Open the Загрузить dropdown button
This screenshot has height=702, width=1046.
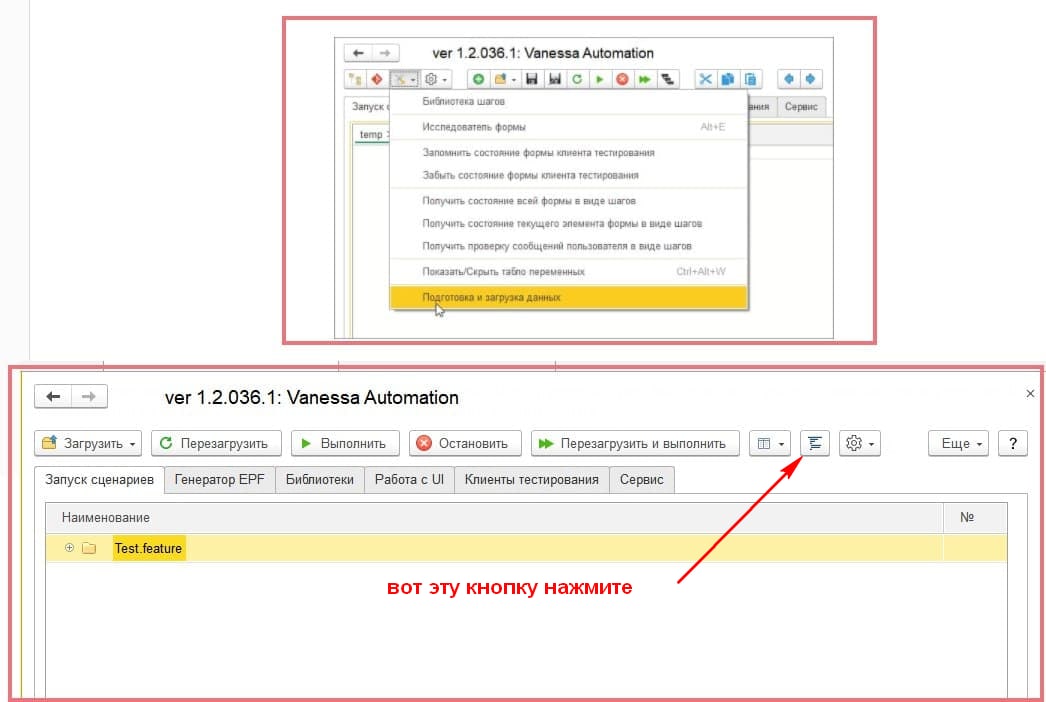click(x=88, y=443)
